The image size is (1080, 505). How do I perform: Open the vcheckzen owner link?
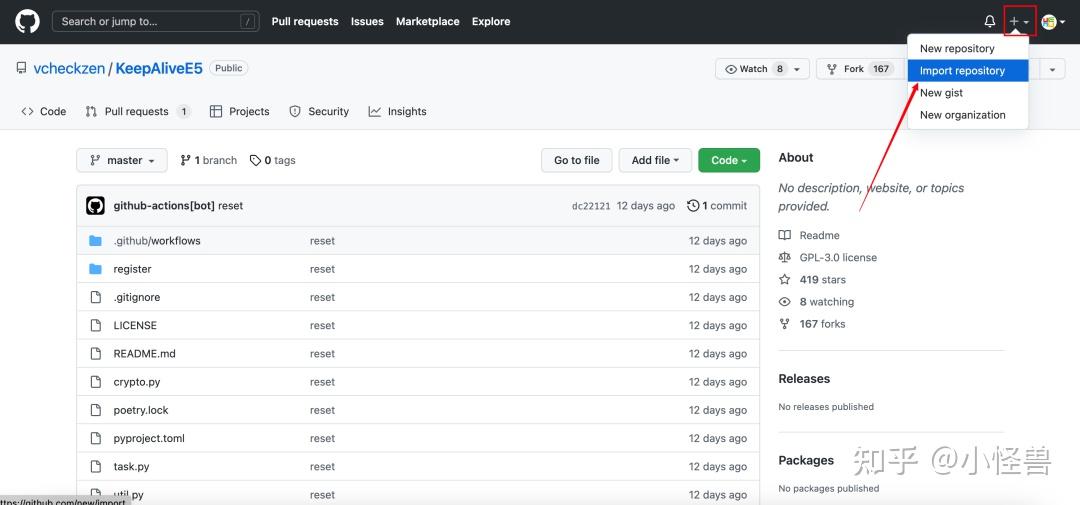(x=69, y=68)
